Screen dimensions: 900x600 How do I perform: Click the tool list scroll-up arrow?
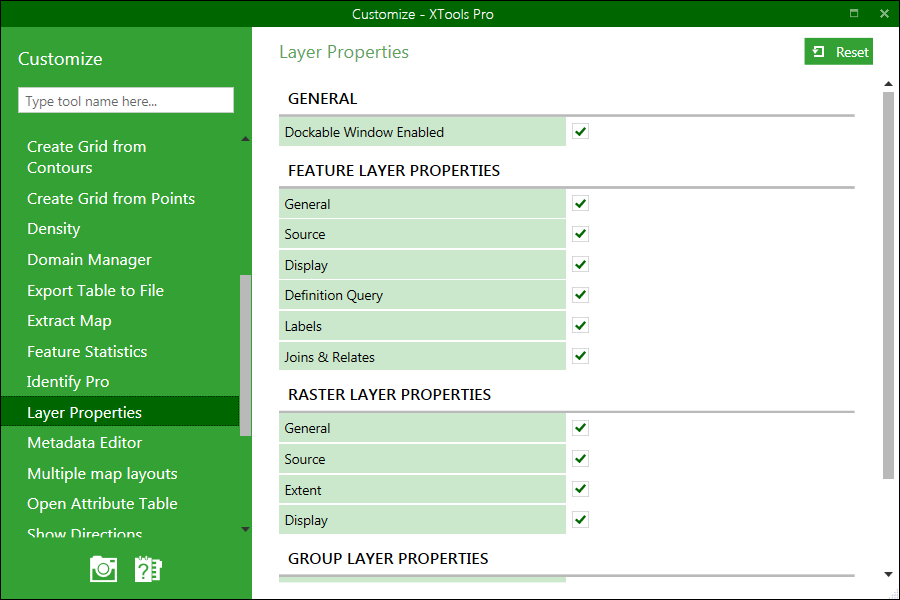(x=245, y=138)
